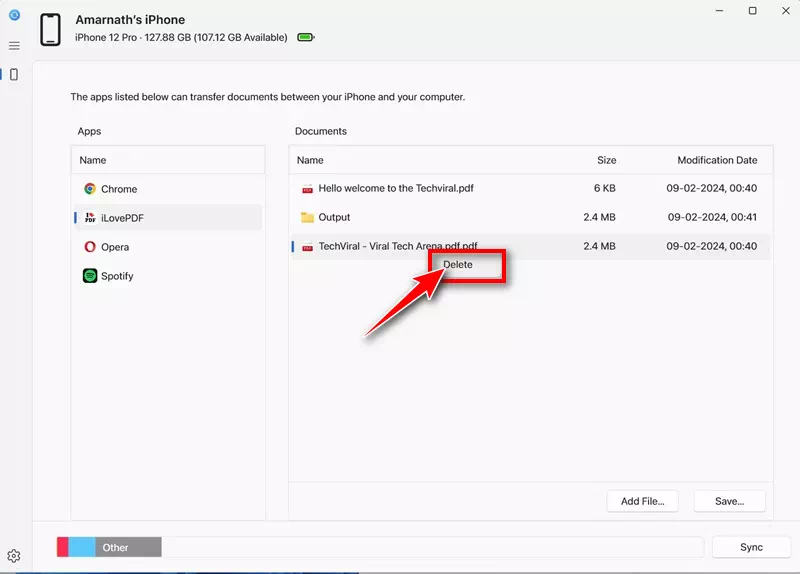Select the iPhone device icon in sidebar
The image size is (800, 574).
pyautogui.click(x=14, y=74)
